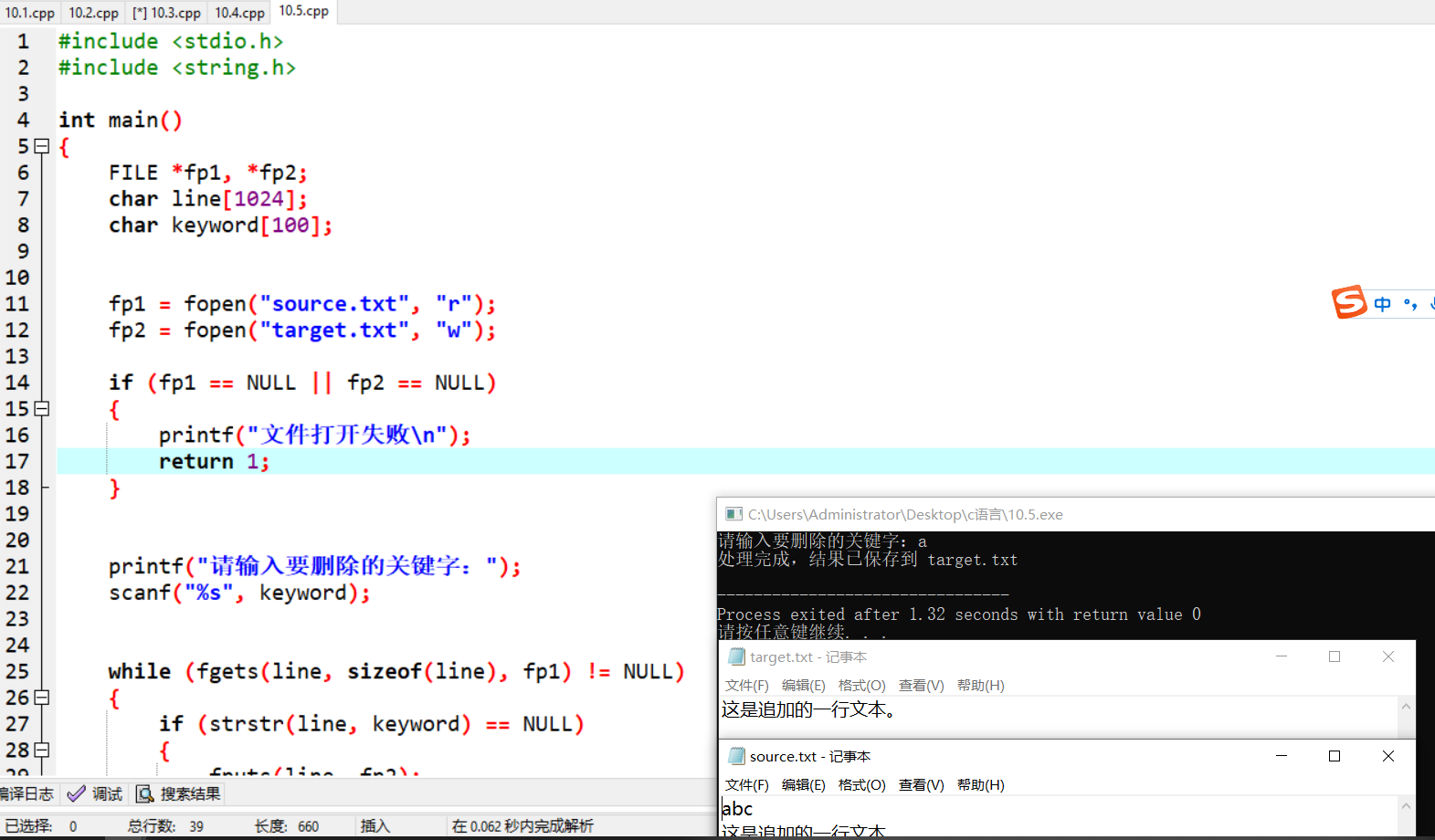Select the active 10.5.cpp tab
Image resolution: width=1435 pixels, height=840 pixels.
point(304,11)
